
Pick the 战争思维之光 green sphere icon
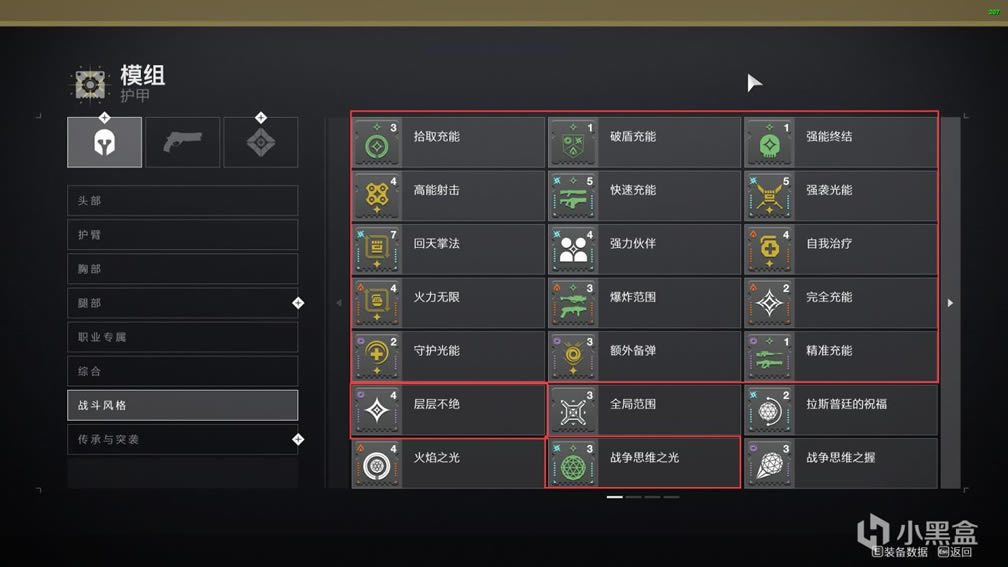[573, 464]
